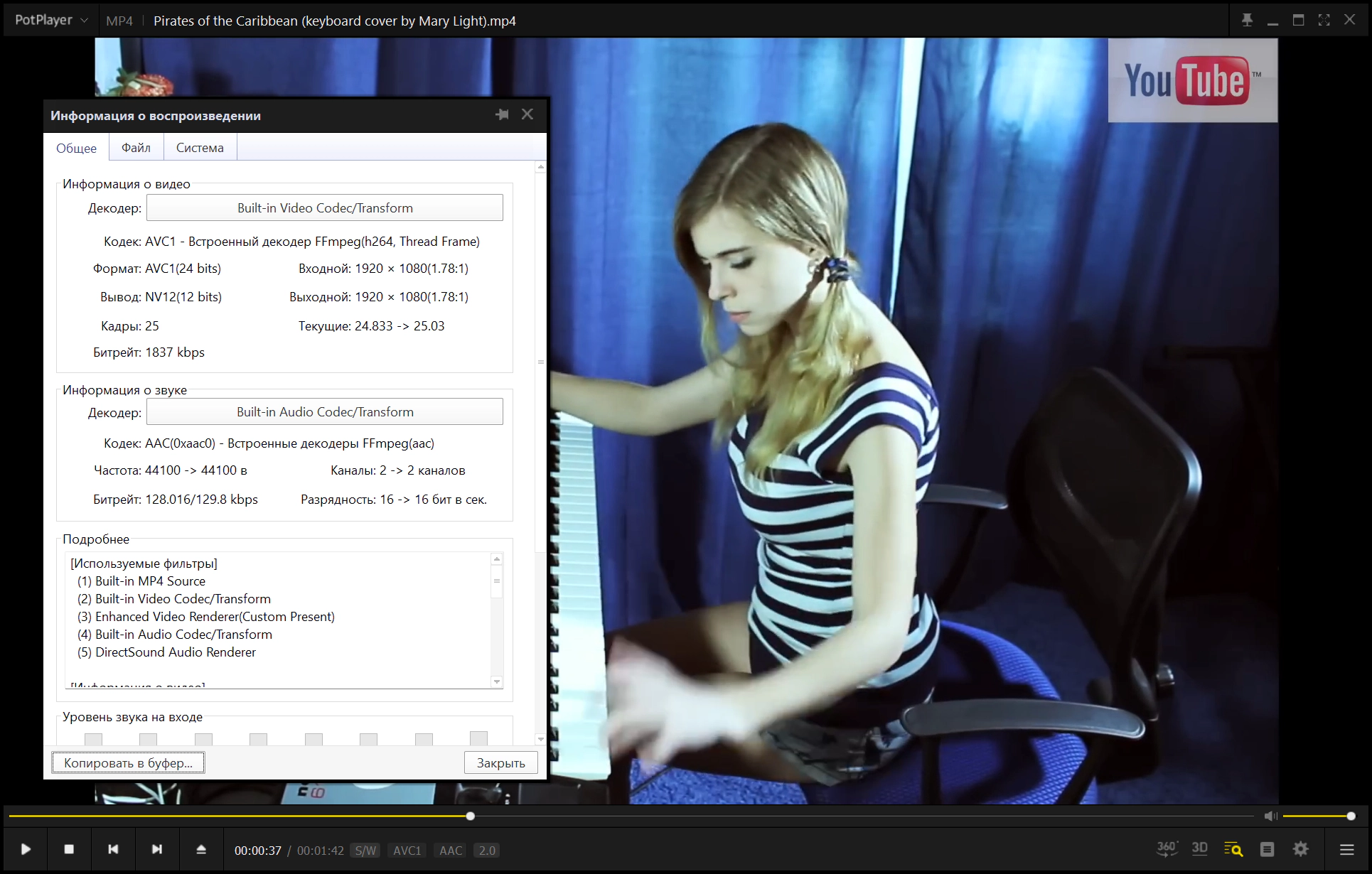Skip to the next file in the playlist
The height and width of the screenshot is (874, 1372).
157,849
